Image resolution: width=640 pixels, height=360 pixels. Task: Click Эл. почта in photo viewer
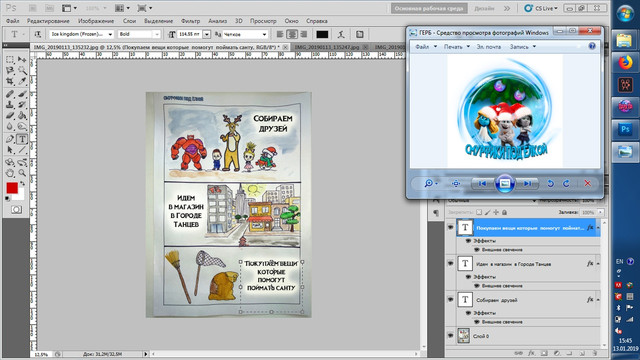(489, 47)
